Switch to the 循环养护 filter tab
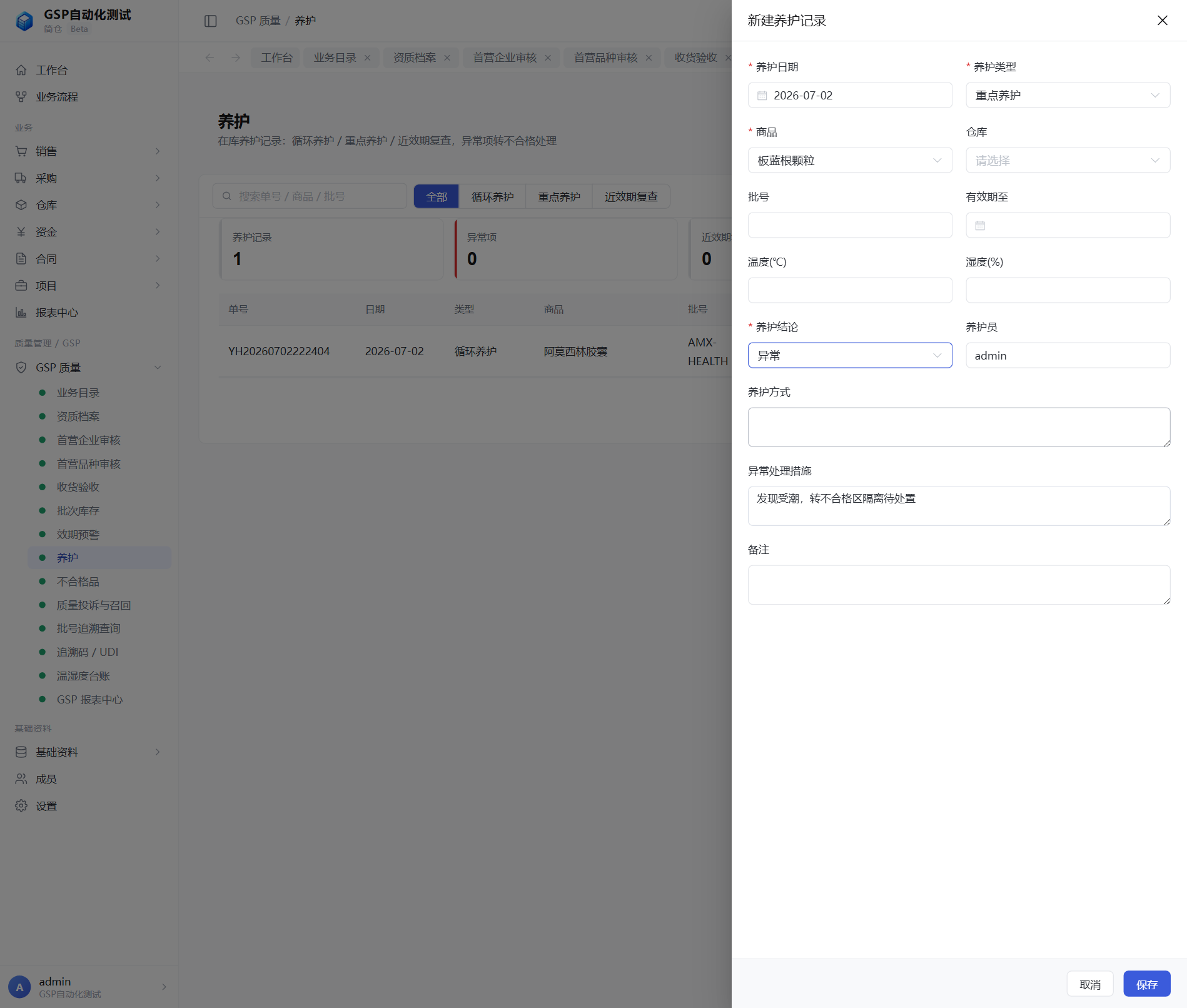The height and width of the screenshot is (1008, 1187). tap(492, 197)
